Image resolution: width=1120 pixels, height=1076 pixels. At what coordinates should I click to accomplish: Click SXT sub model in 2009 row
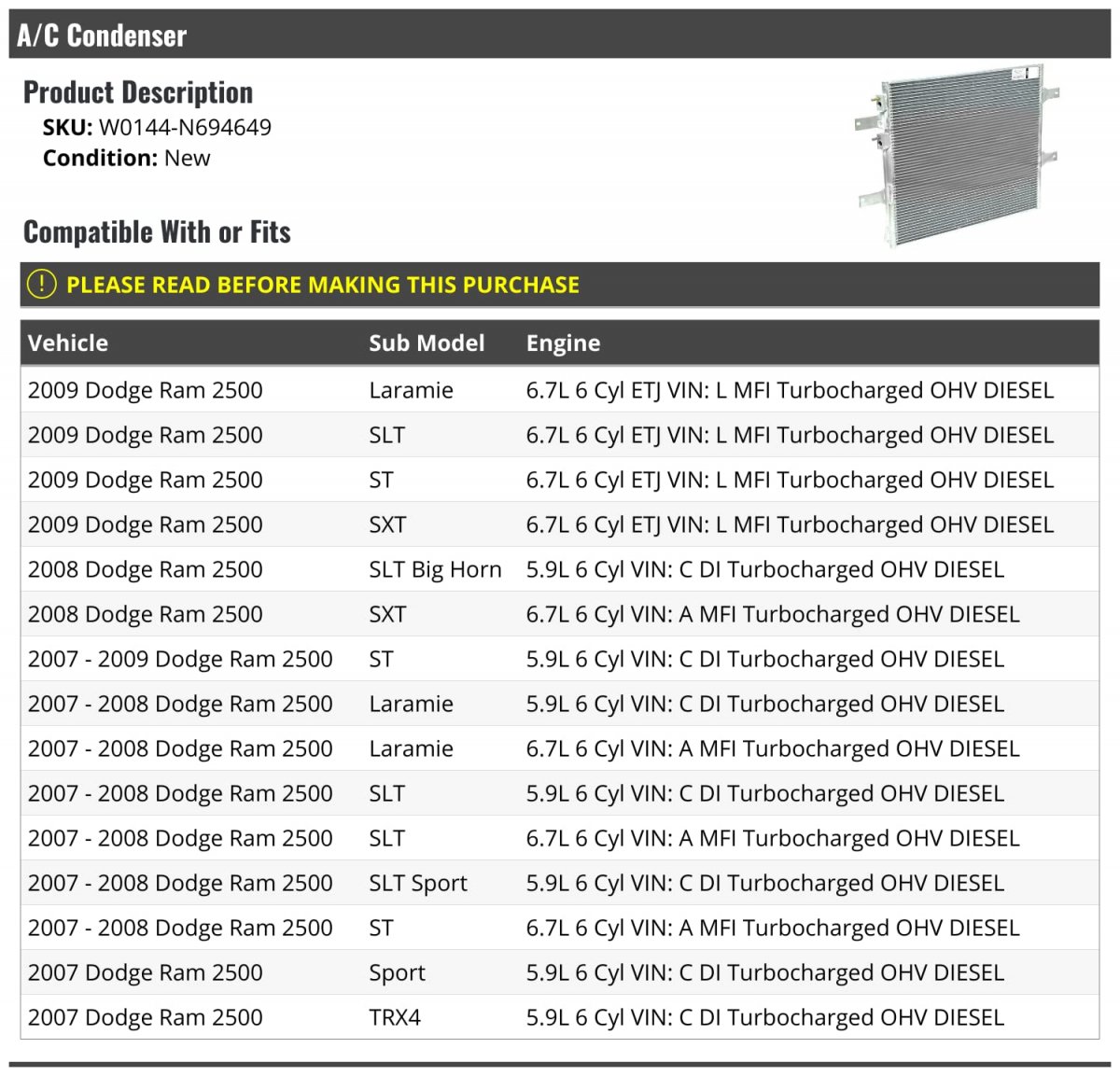point(387,524)
